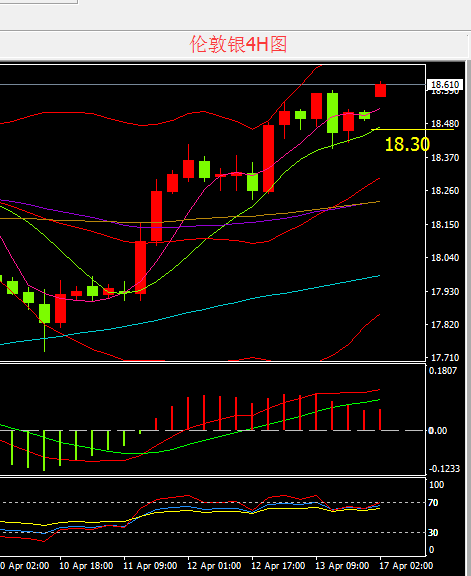Click the 10 Apr 18:00 time label

[x=86, y=566]
